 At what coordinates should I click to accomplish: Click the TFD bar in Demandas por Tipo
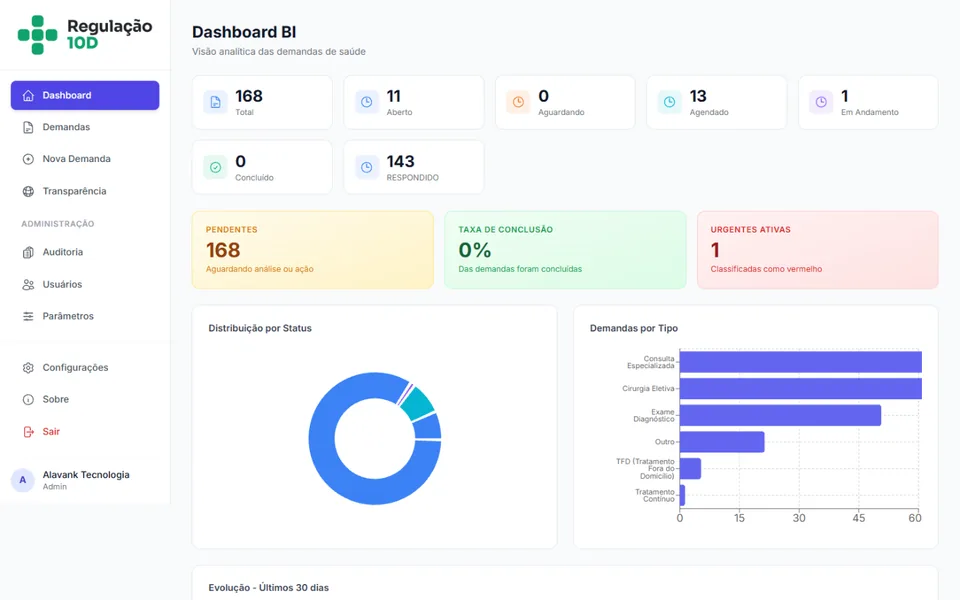pyautogui.click(x=691, y=469)
